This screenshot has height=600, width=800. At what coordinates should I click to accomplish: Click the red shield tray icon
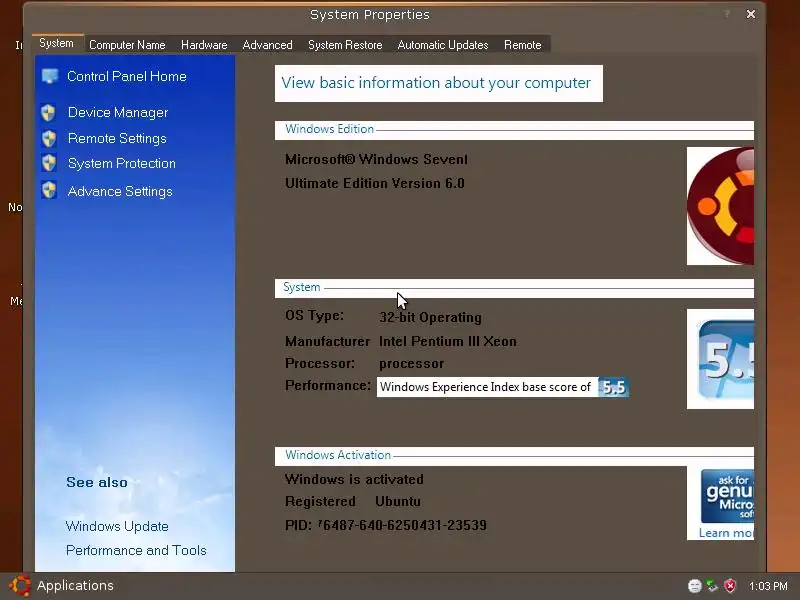[730, 586]
